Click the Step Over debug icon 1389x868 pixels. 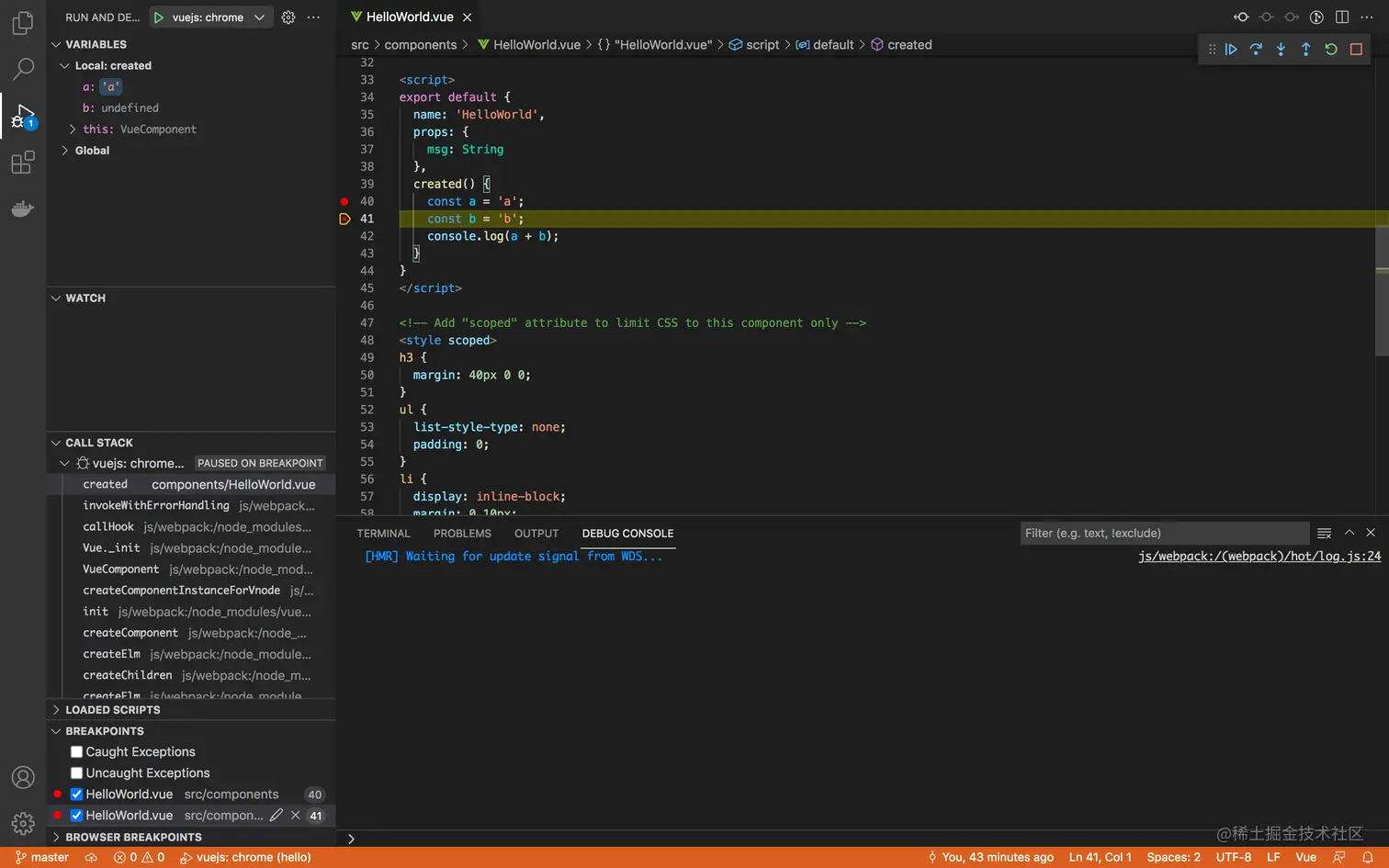coord(1256,50)
